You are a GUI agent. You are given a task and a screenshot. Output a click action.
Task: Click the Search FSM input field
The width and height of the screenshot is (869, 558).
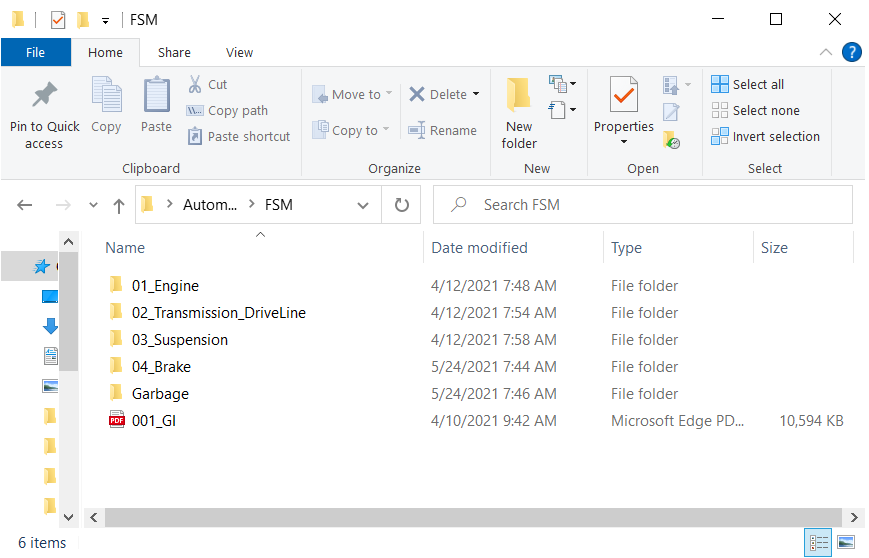(650, 205)
